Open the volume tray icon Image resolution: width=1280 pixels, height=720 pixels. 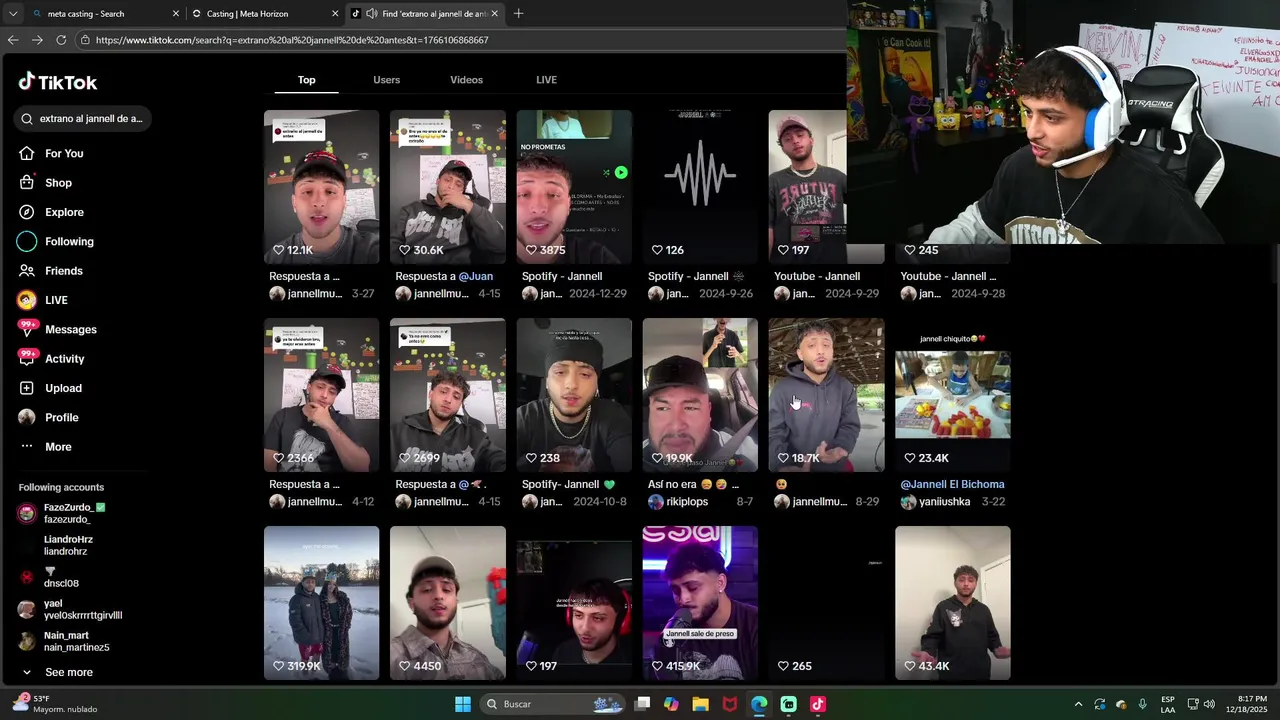(x=1209, y=704)
